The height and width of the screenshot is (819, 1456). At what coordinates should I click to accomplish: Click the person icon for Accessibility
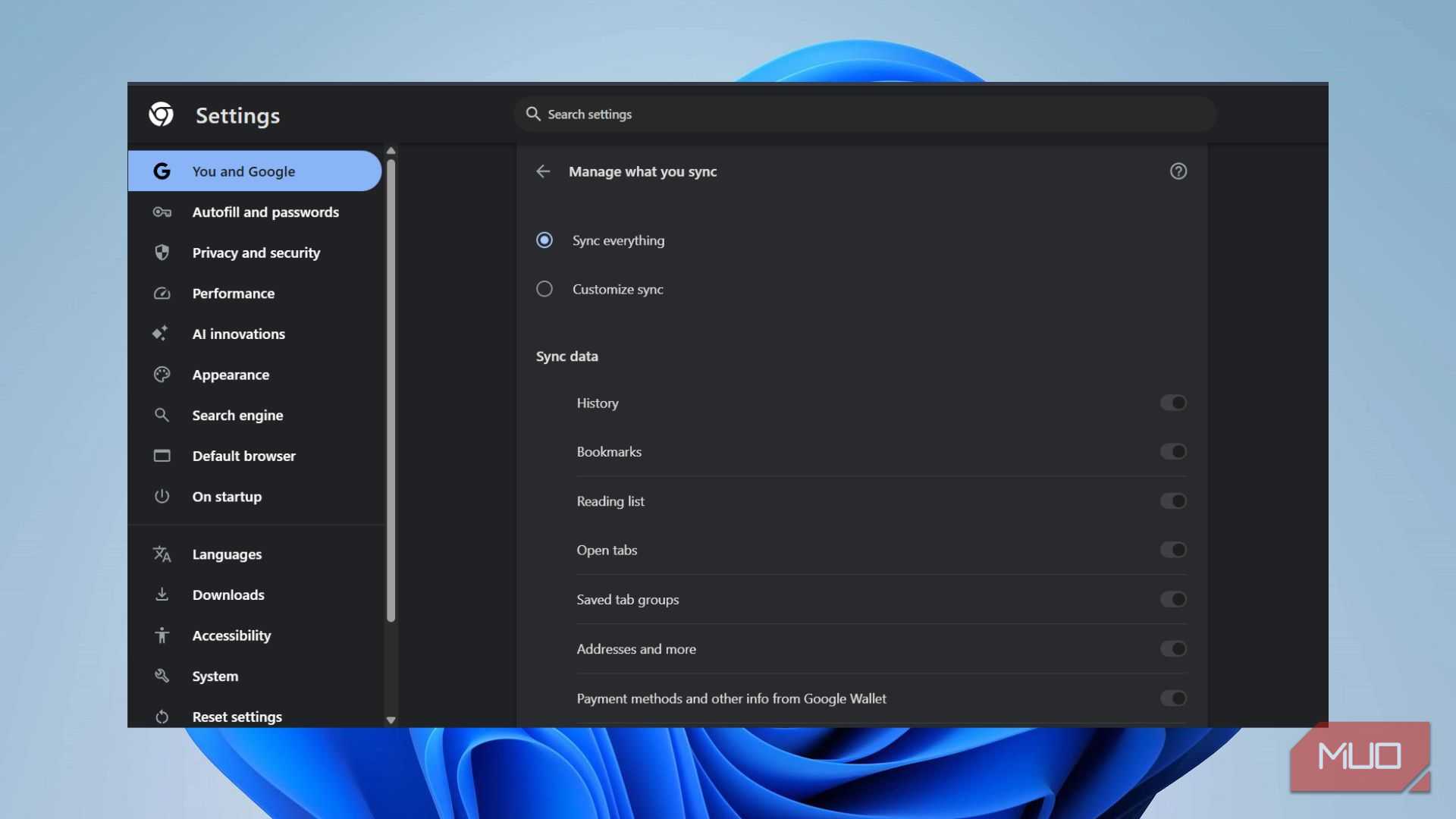pos(162,635)
